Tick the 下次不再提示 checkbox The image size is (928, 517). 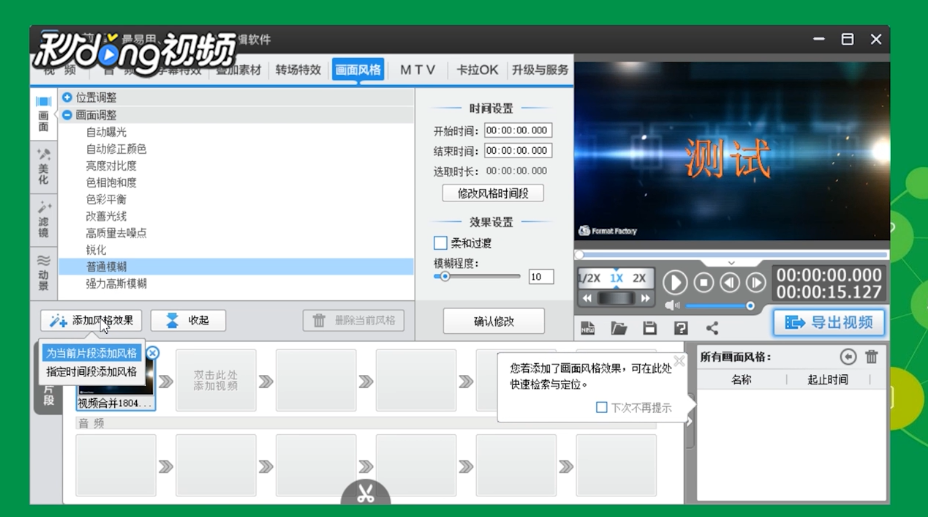(x=601, y=408)
